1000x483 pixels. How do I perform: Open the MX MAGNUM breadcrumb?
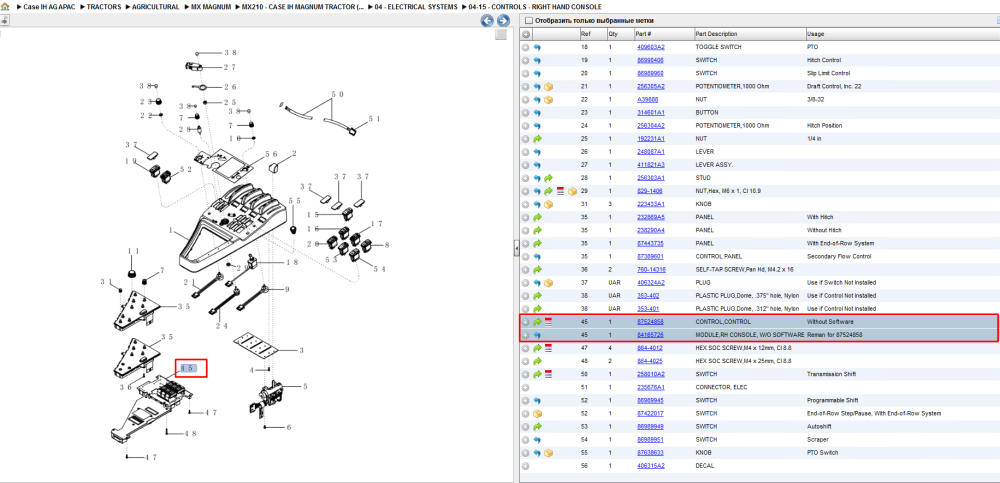click(211, 7)
